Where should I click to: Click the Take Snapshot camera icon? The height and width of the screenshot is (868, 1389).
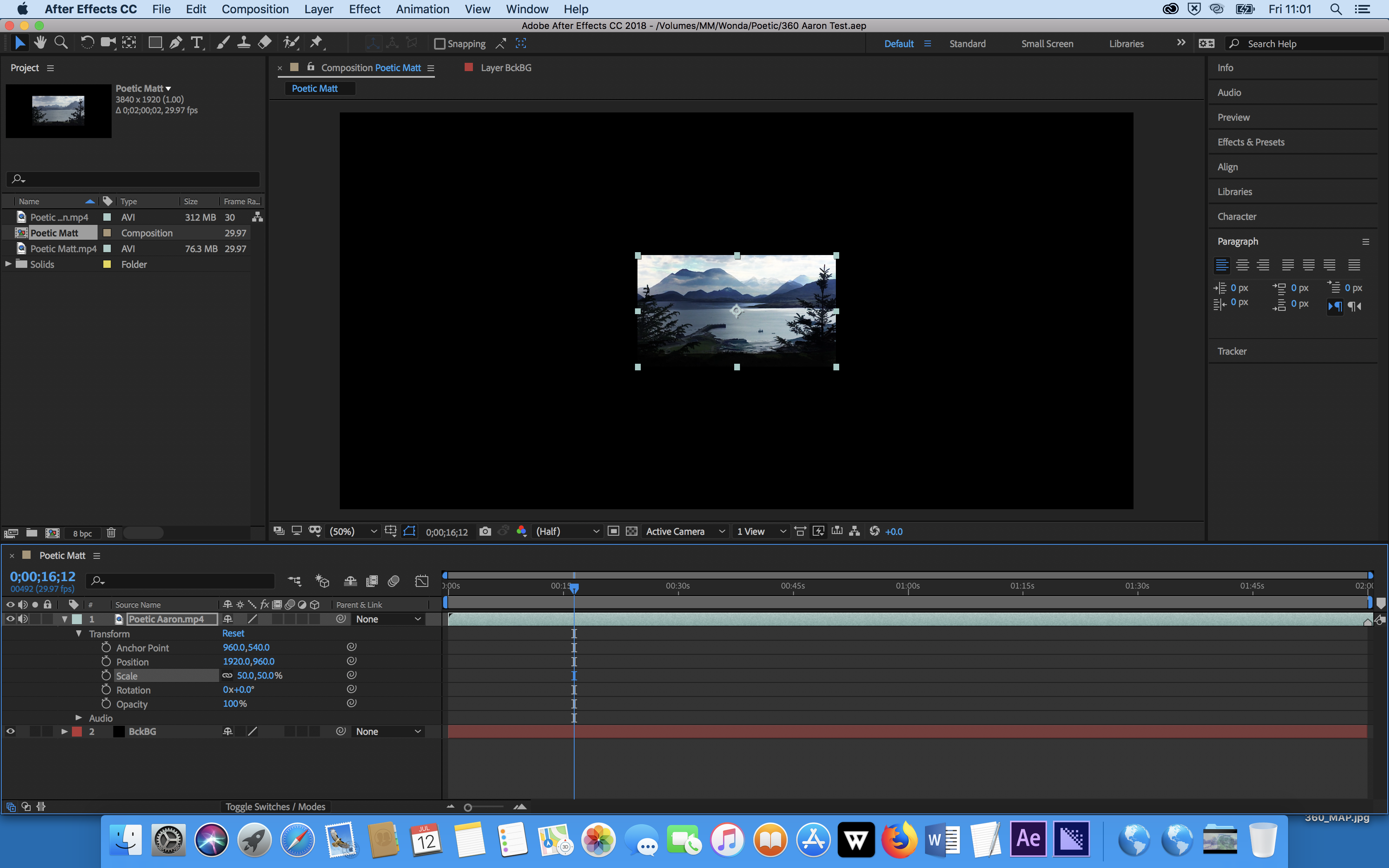485,532
